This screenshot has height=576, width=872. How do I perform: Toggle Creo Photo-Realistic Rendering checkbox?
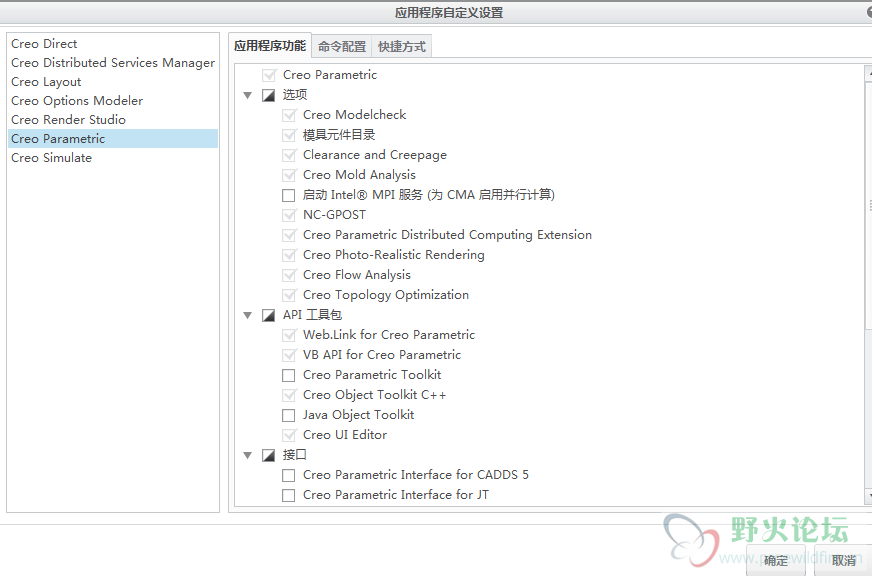coord(289,255)
